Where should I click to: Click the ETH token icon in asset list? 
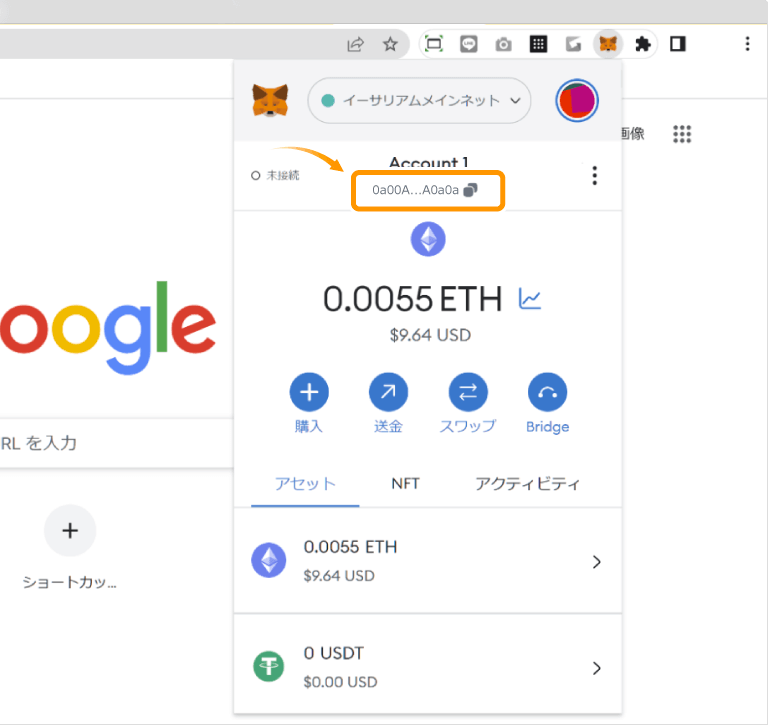(268, 560)
